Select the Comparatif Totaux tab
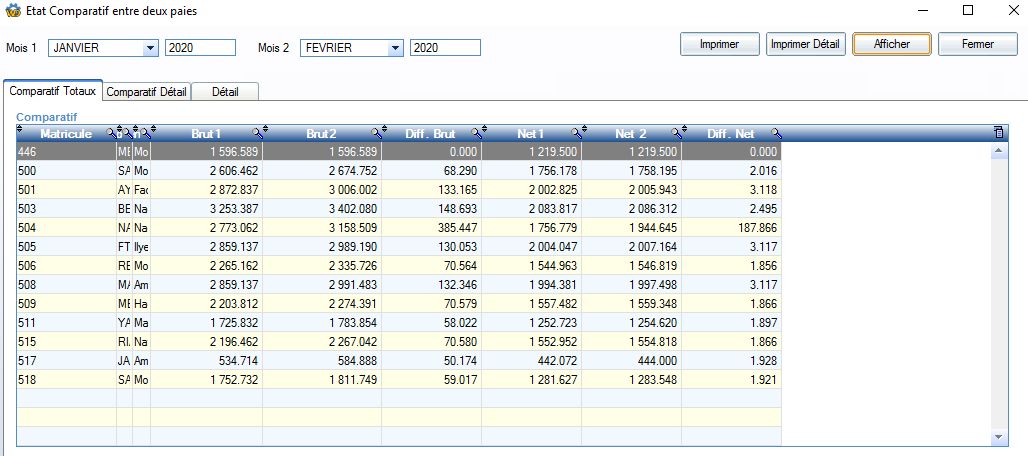1028x456 pixels. click(53, 91)
